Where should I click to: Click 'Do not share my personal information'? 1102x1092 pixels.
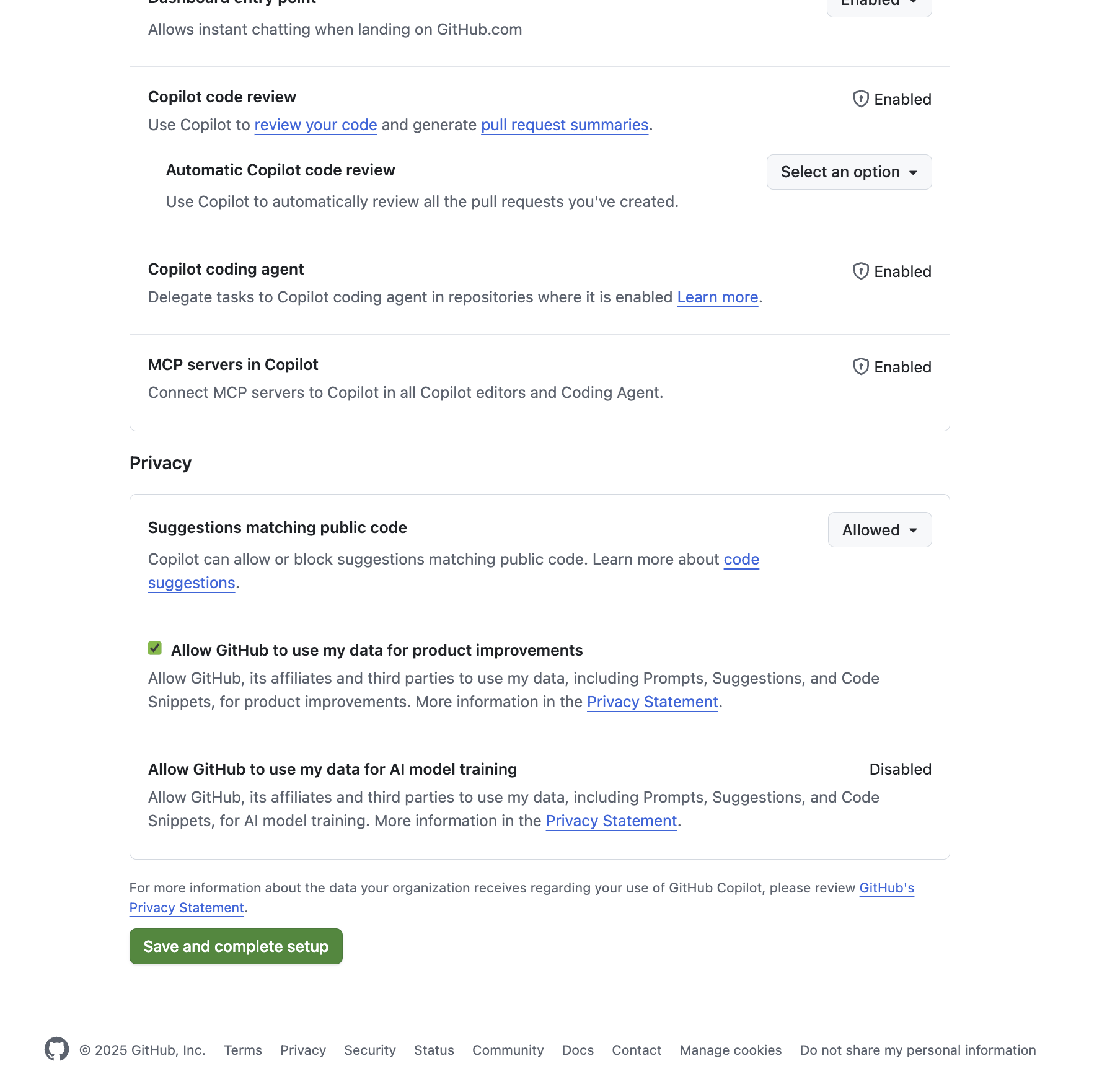(917, 1050)
